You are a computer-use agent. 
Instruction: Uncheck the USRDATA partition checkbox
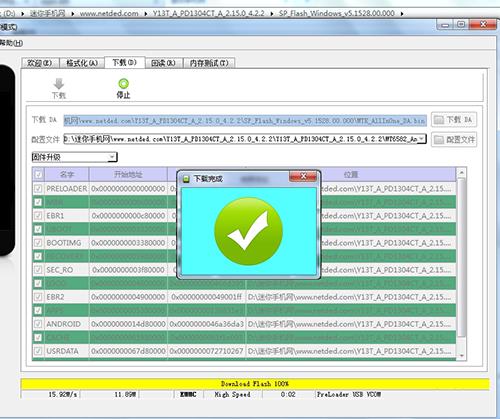(38, 351)
